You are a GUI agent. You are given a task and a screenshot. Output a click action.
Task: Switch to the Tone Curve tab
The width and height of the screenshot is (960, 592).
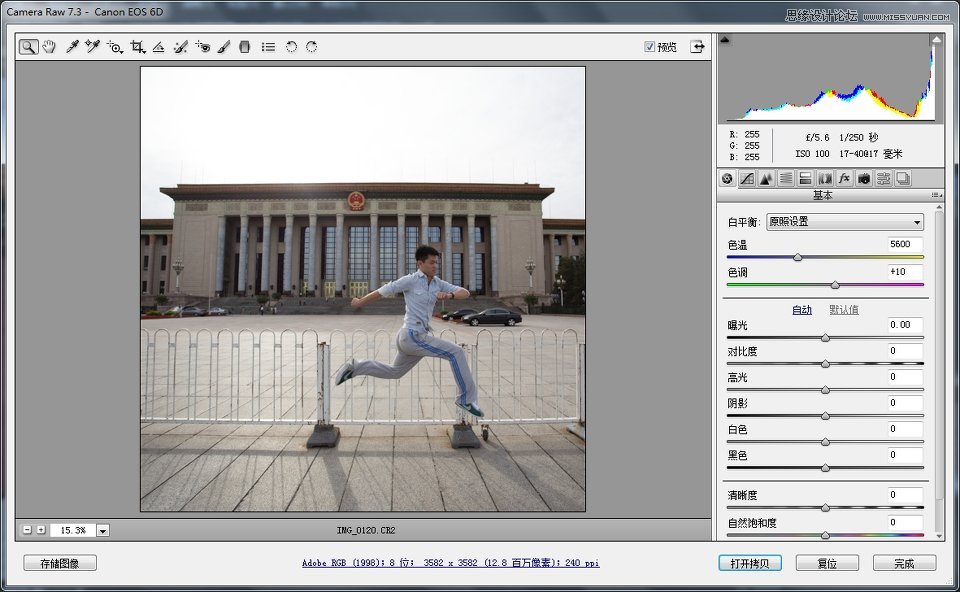click(746, 179)
